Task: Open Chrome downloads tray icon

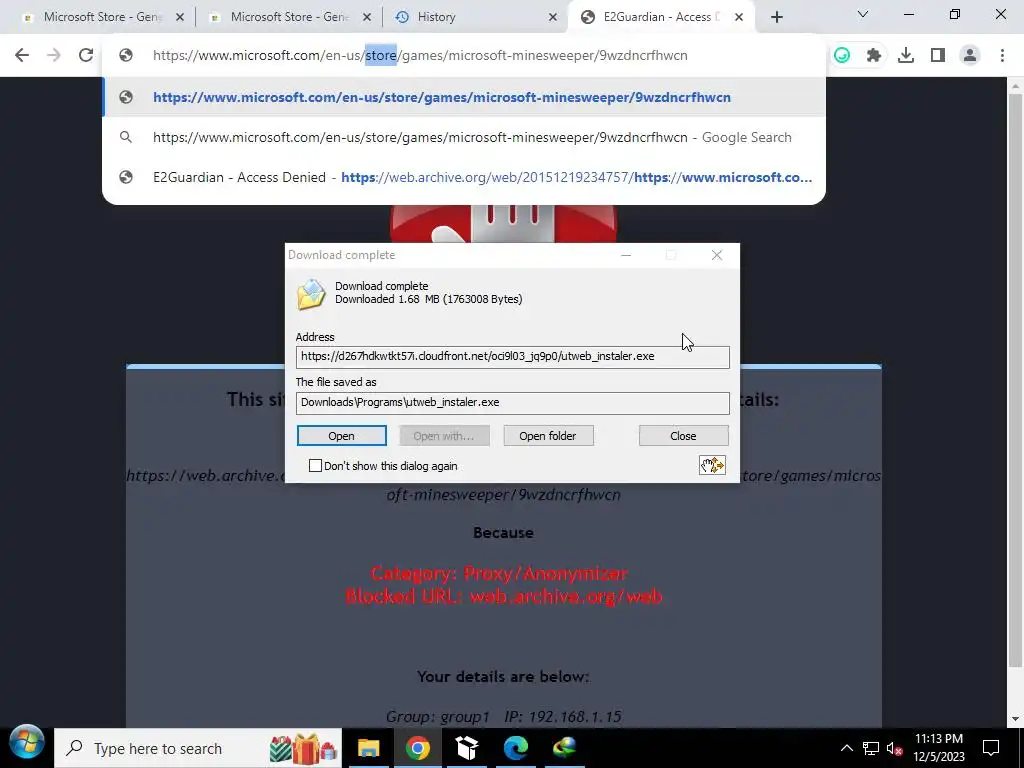Action: 906,56
